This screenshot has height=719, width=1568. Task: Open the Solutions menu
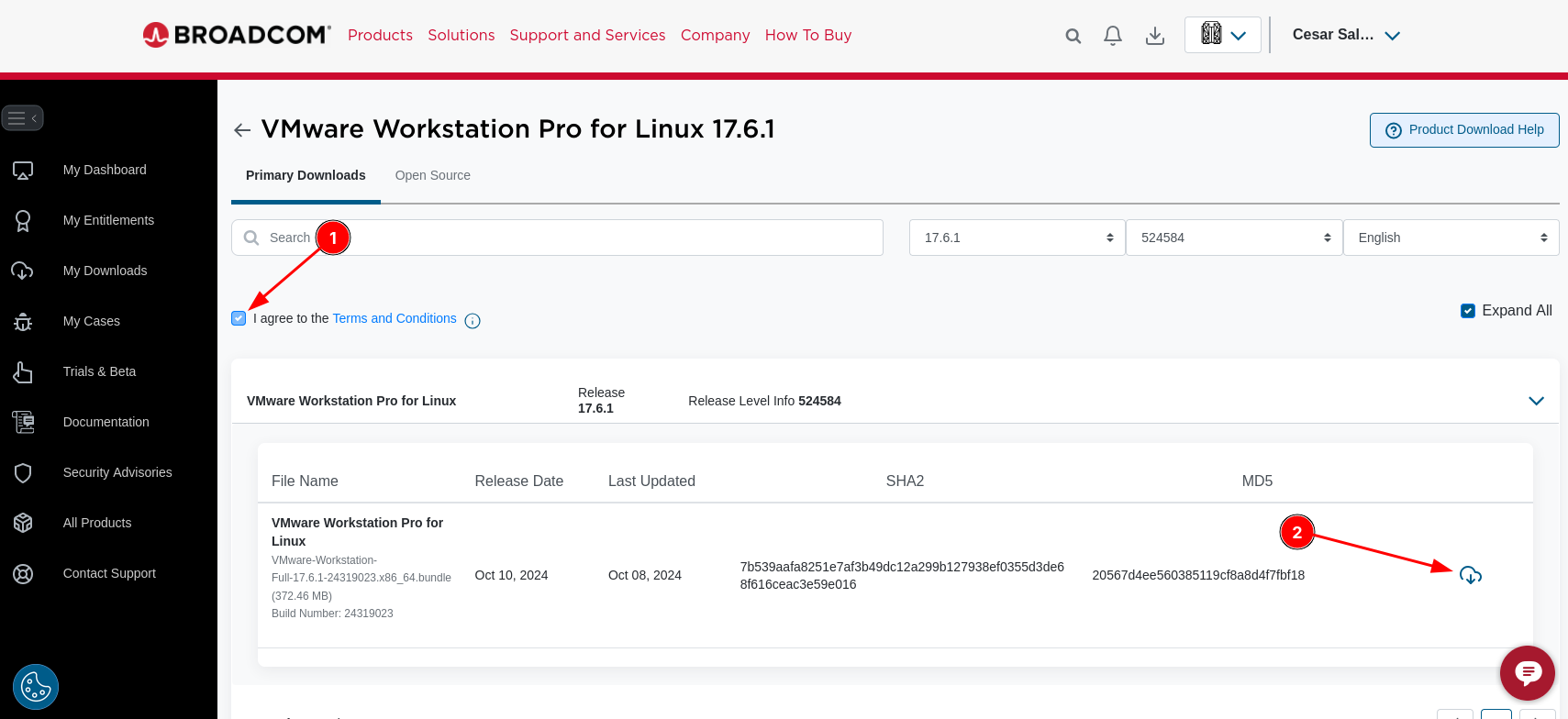coord(462,35)
